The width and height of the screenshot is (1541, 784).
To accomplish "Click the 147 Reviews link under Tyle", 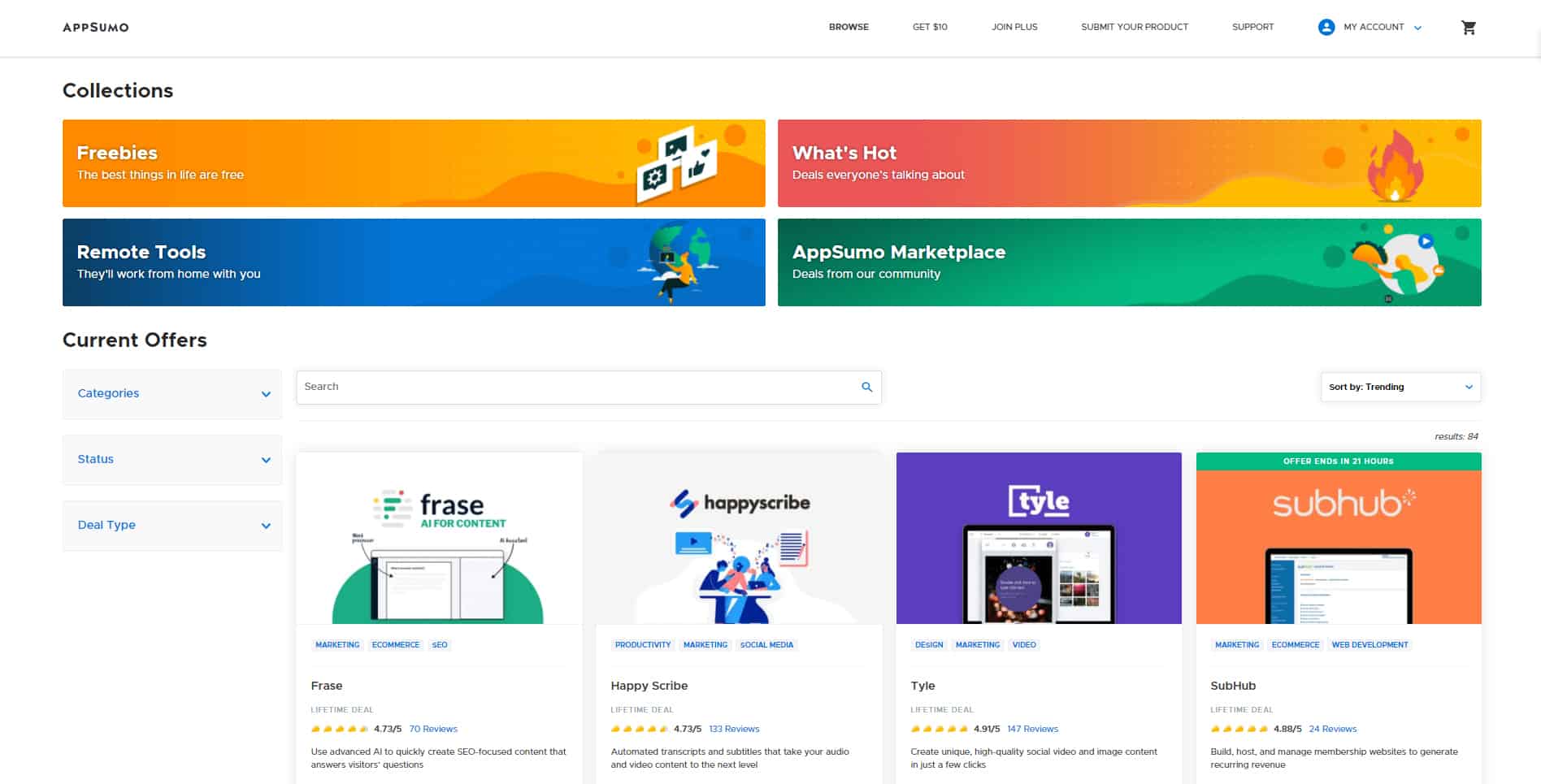I will (1032, 729).
